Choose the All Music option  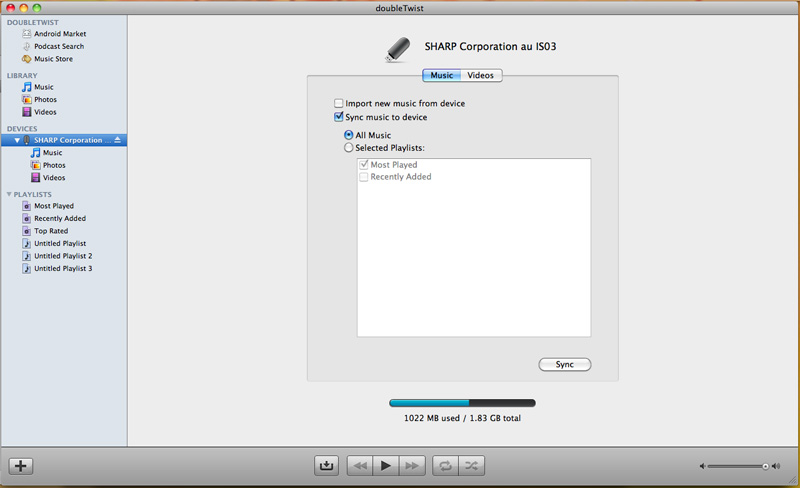[x=348, y=135]
